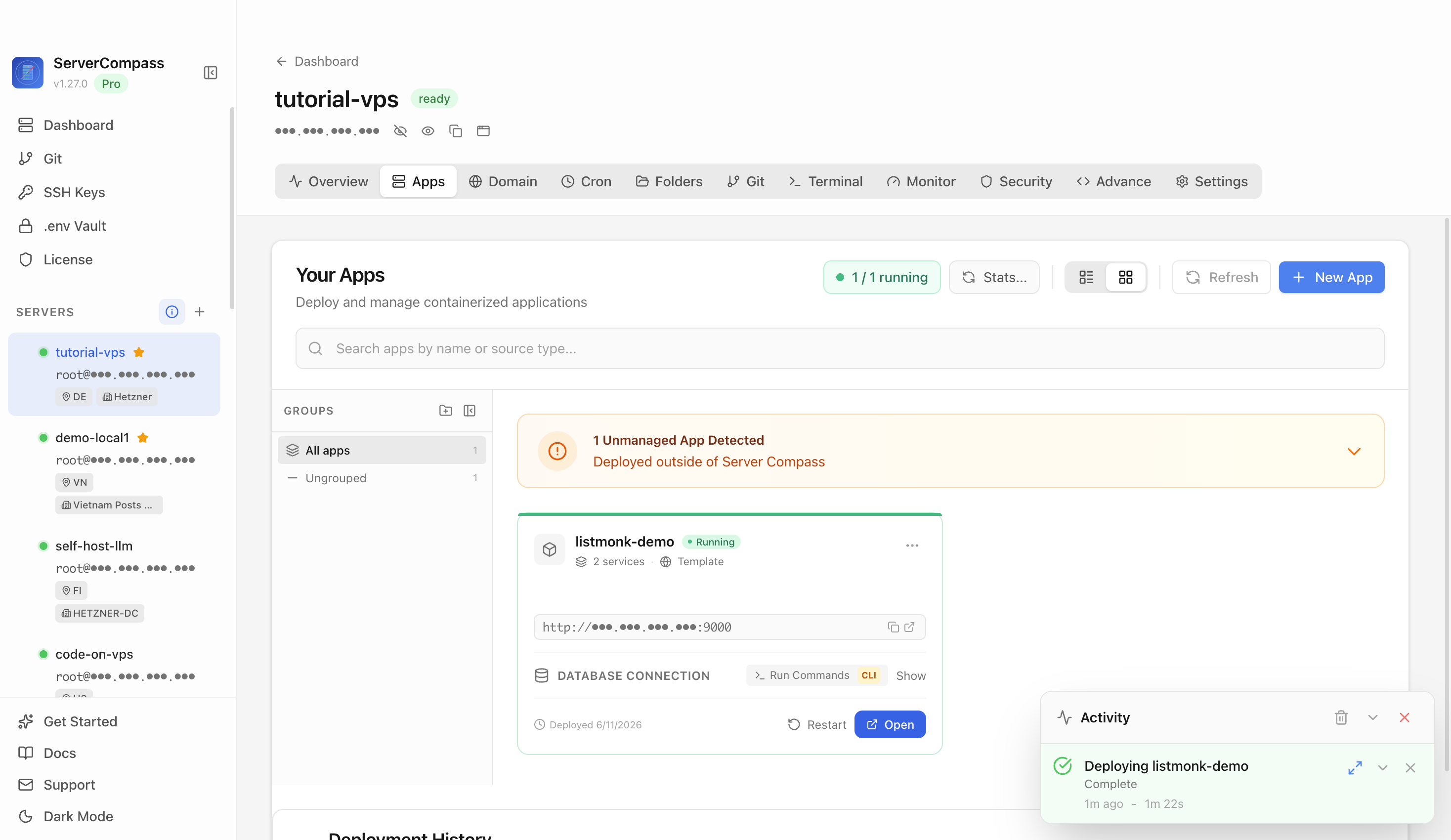Viewport: 1451px width, 840px height.
Task: Close the Activity panel
Action: click(1405, 717)
